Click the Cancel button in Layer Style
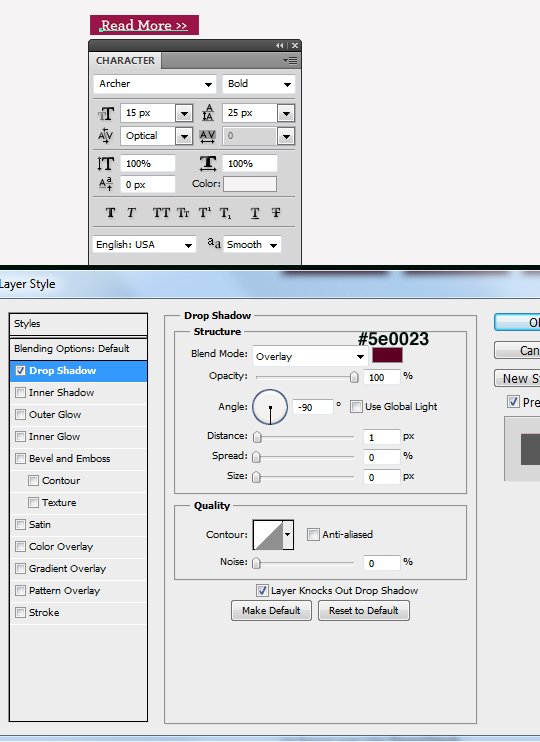Viewport: 540px width, 742px height. pyautogui.click(x=517, y=351)
